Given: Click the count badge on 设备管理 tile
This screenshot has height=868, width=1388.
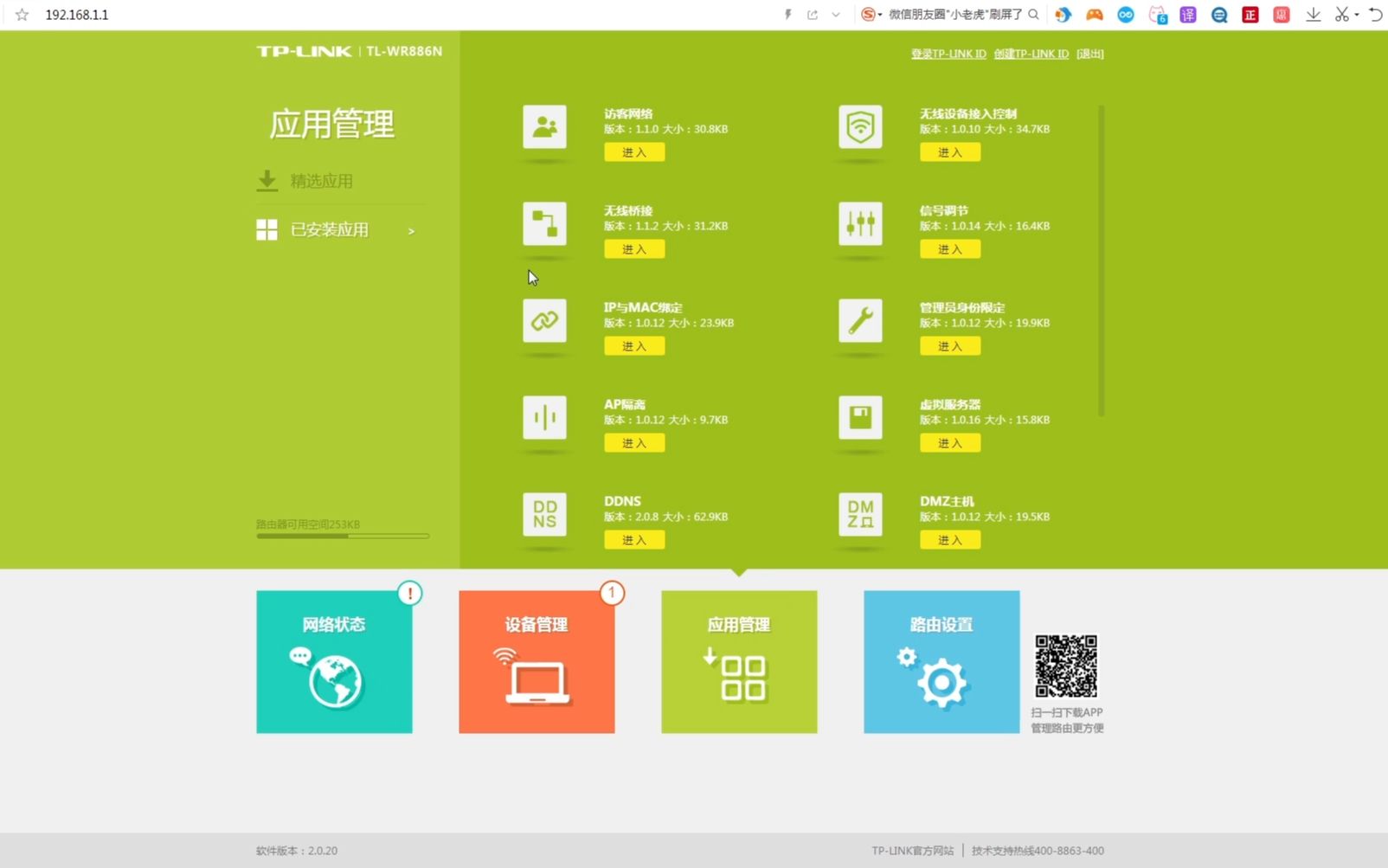Looking at the screenshot, I should [x=612, y=593].
